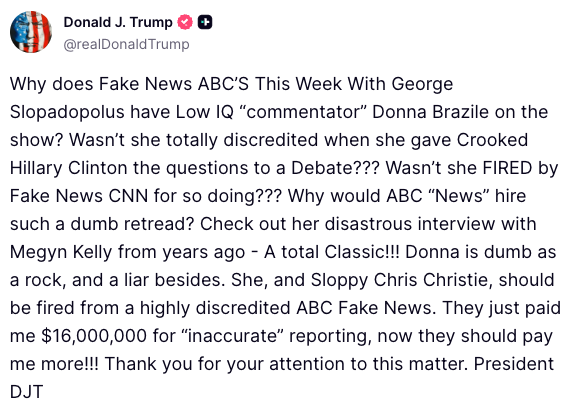The height and width of the screenshot is (412, 573).
Task: Click "This Week With George" in first line
Action: [x=354, y=84]
